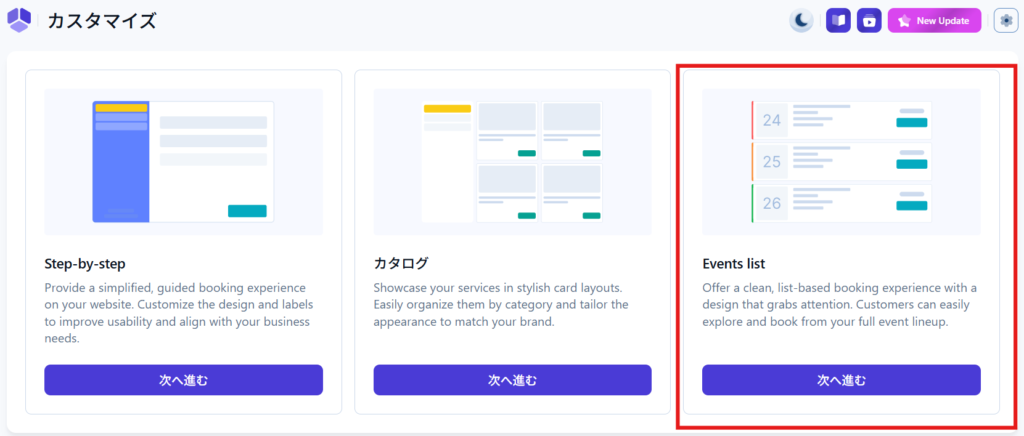Select the カタログ layout preview thumbnail
This screenshot has width=1024, height=436.
(512, 162)
